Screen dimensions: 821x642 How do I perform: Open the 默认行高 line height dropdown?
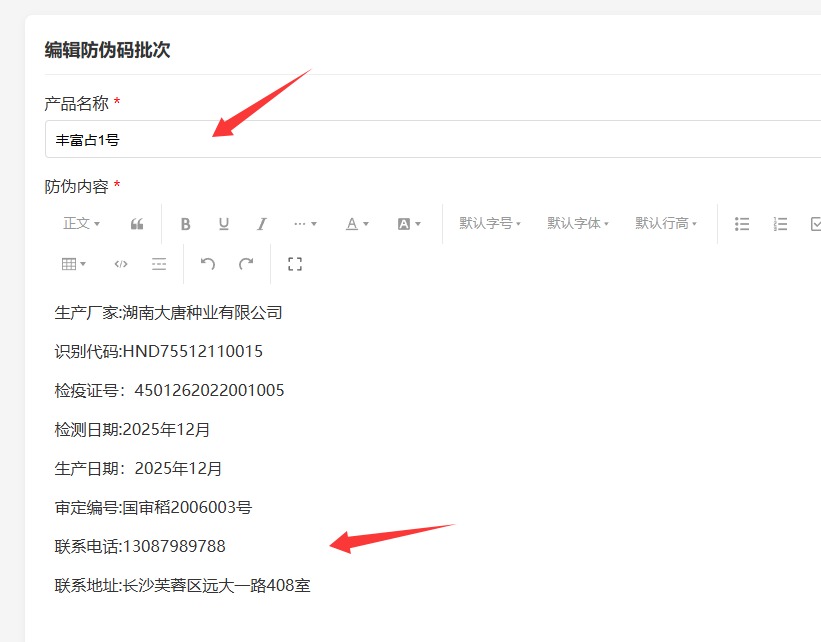(666, 224)
